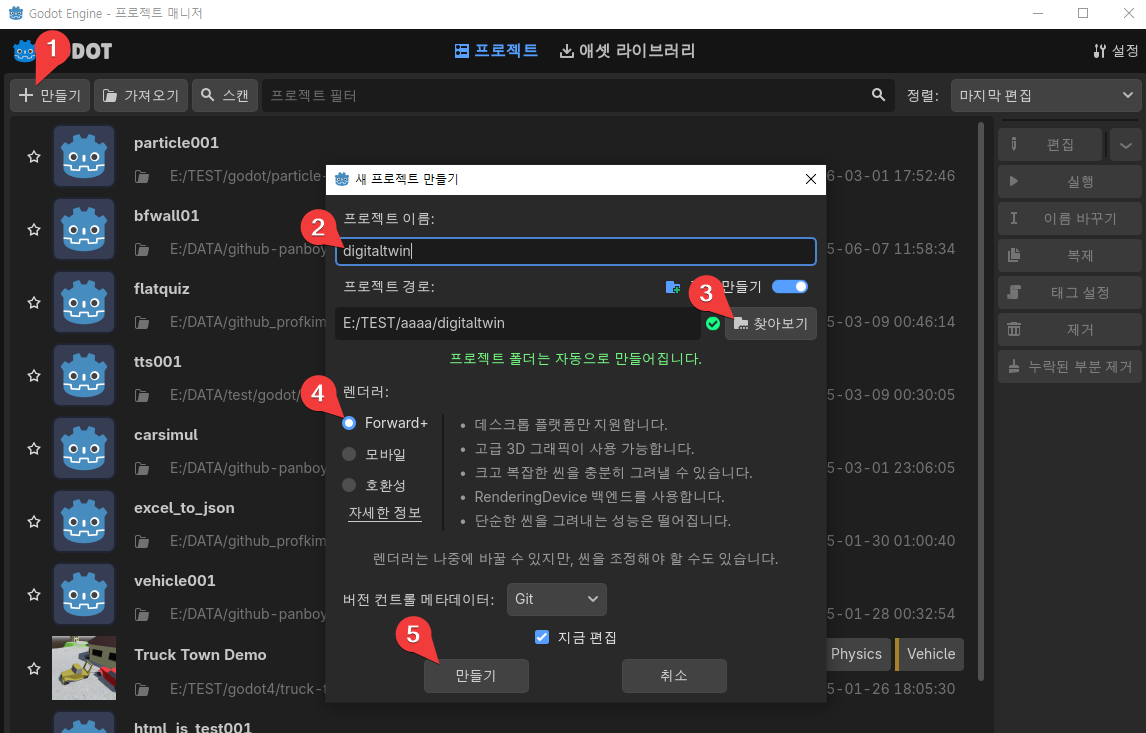The height and width of the screenshot is (733, 1146).
Task: Click the star icon next to particle001
Action: click(33, 157)
